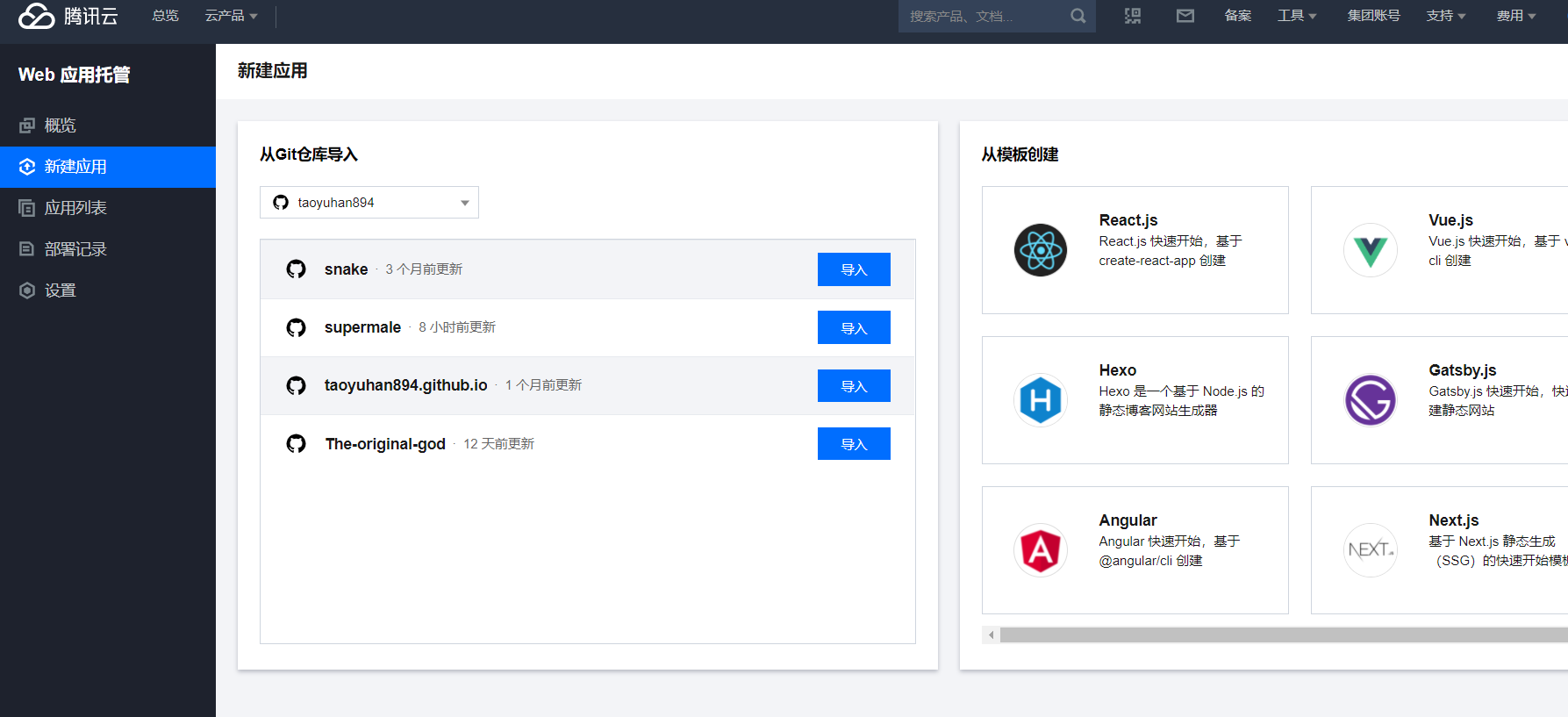Expand the 工具 dropdown menu
This screenshot has height=717, width=1568.
click(1297, 16)
